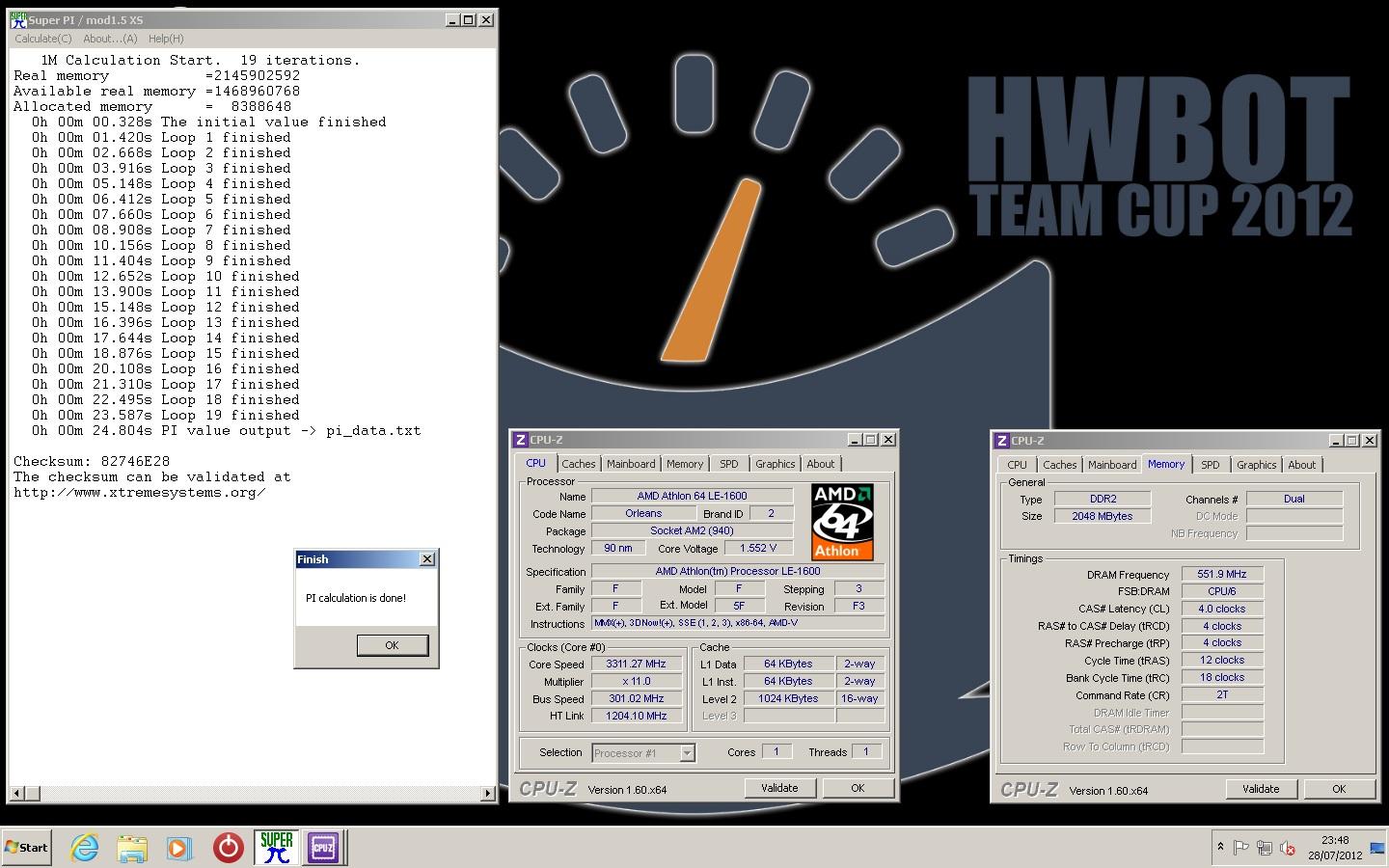Switch to CPU-Z taskbar icon
Screen dimensions: 1389x868
[x=323, y=848]
